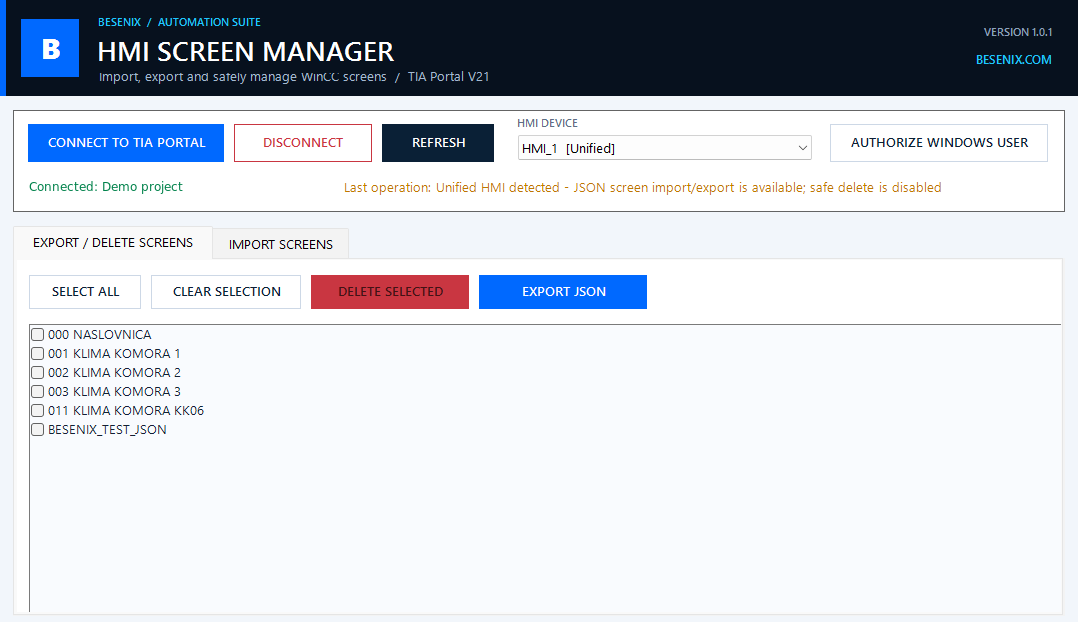Screen dimensions: 1078x622
Task: Check the 002 KLIMA KOMORA 2 checkbox
Action: 38,373
